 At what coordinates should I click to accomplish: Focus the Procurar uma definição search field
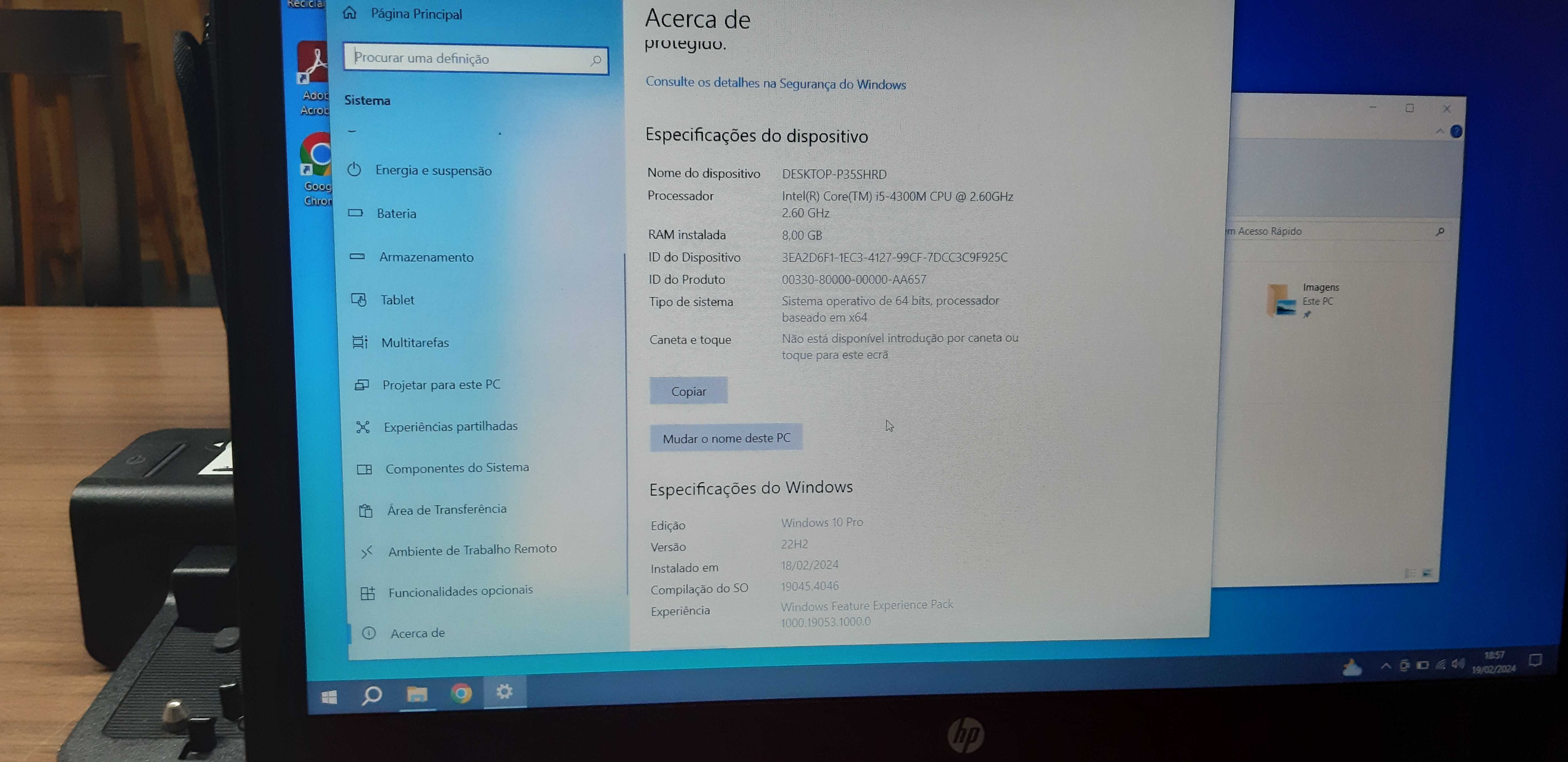[475, 59]
